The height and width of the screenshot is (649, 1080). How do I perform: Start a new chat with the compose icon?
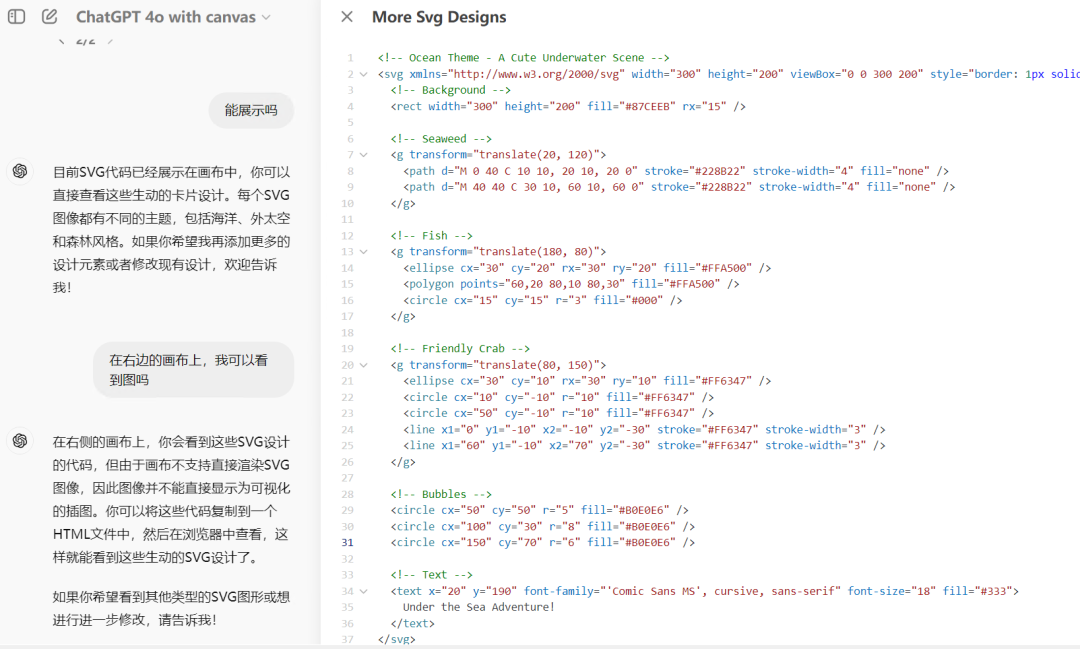[x=50, y=17]
